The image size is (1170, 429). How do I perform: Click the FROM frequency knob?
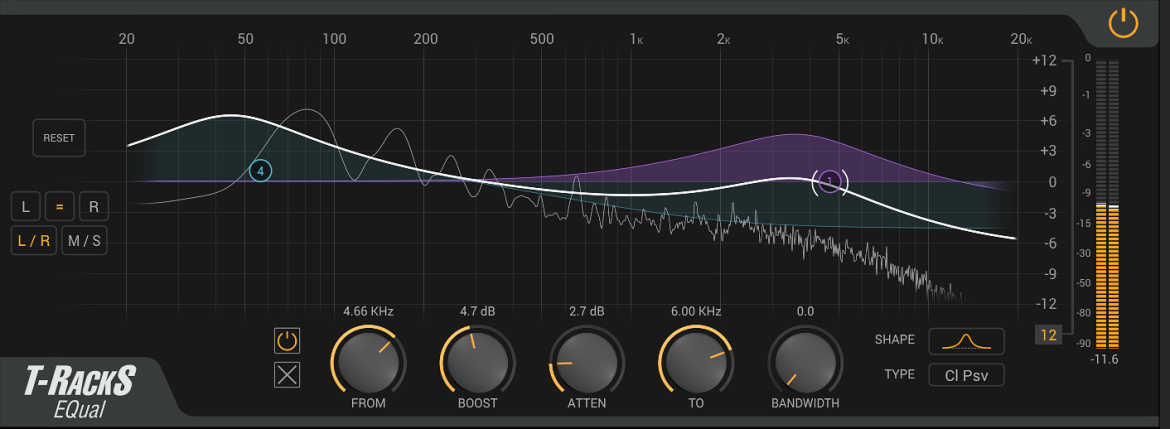369,361
